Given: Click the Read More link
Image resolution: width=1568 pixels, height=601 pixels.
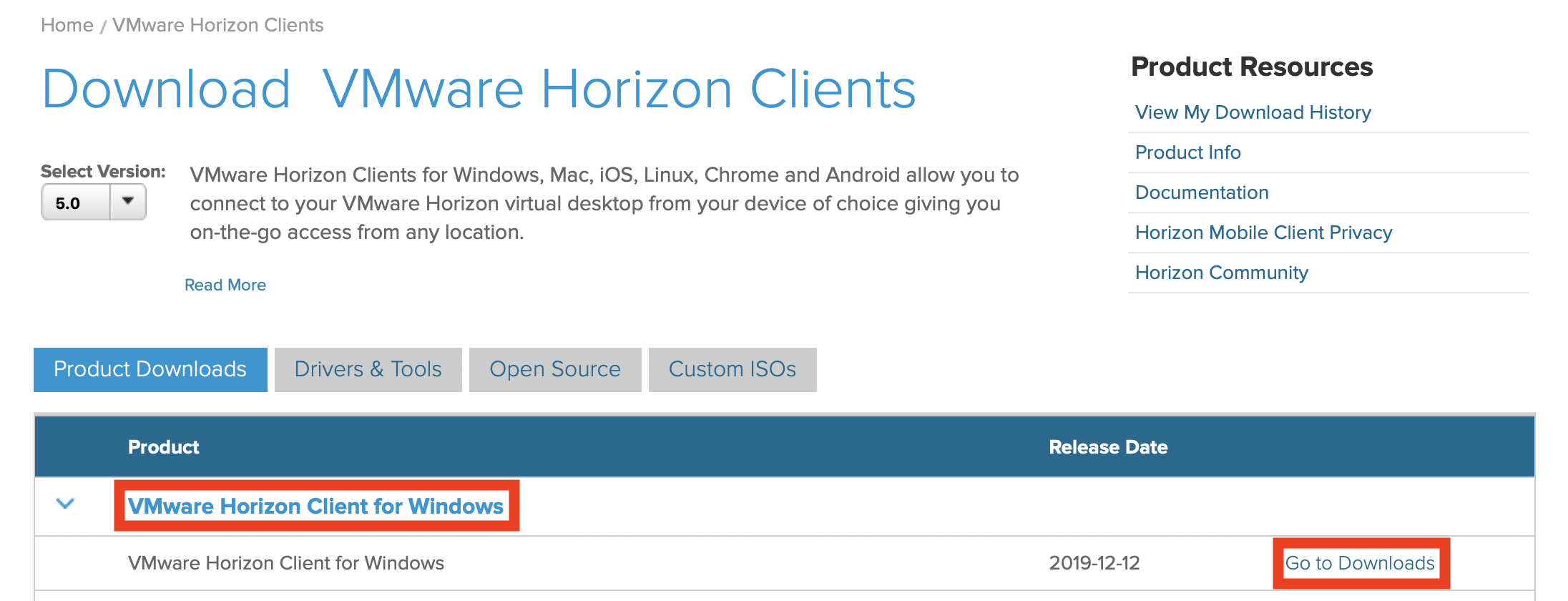Looking at the screenshot, I should (225, 285).
